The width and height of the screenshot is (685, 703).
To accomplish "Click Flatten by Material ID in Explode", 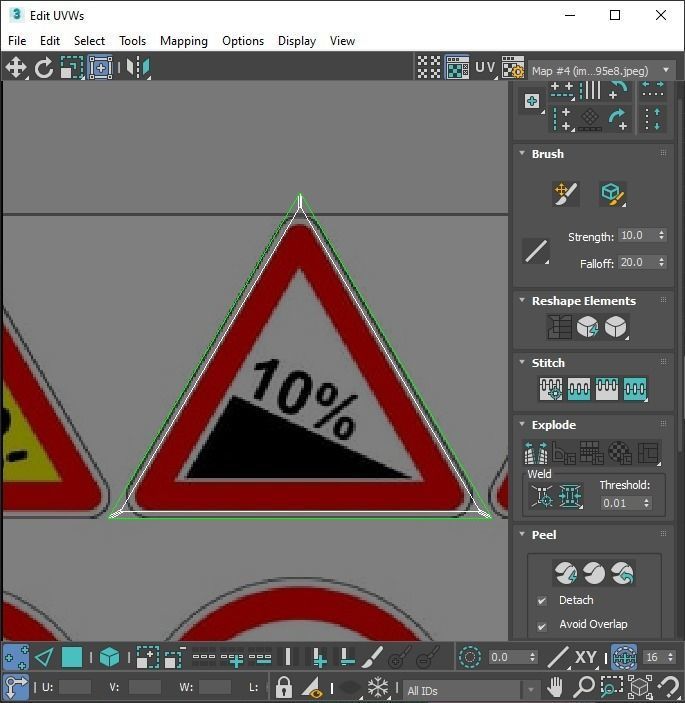I will 620,453.
